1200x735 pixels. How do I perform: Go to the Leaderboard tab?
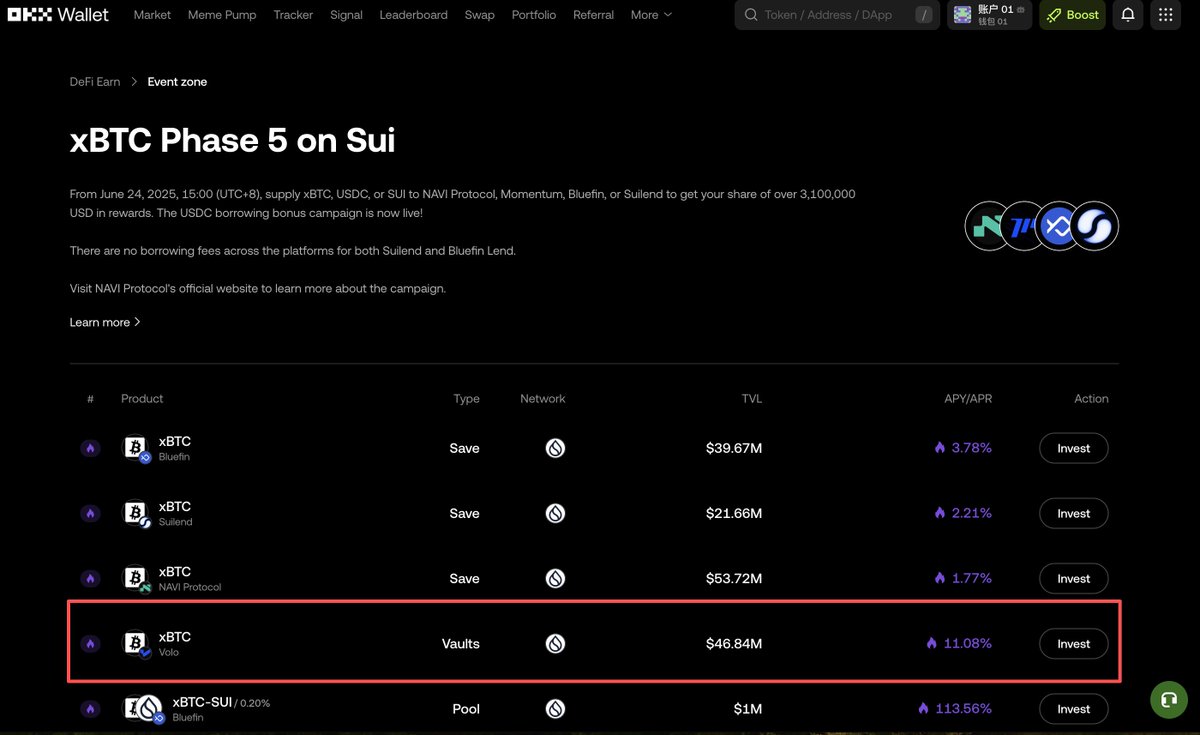pos(413,15)
